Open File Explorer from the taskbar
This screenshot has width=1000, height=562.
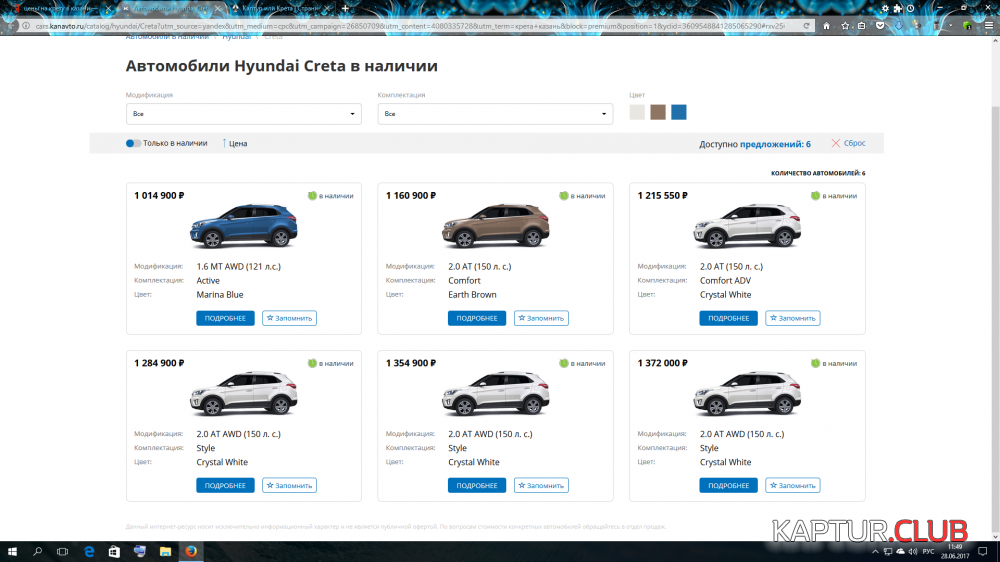[x=165, y=551]
